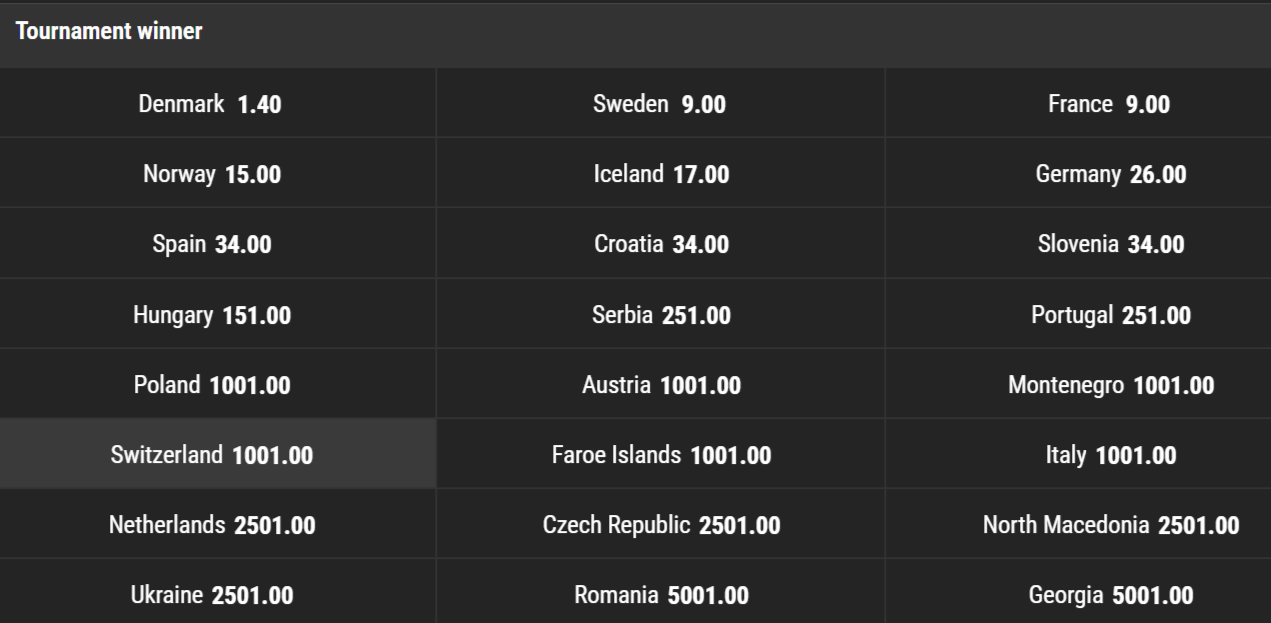Viewport: 1271px width, 623px height.
Task: Bet on Sweden at 9.00
Action: point(659,104)
